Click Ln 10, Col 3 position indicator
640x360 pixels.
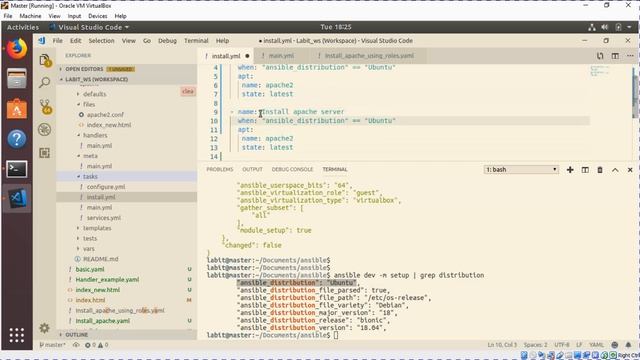502,345
